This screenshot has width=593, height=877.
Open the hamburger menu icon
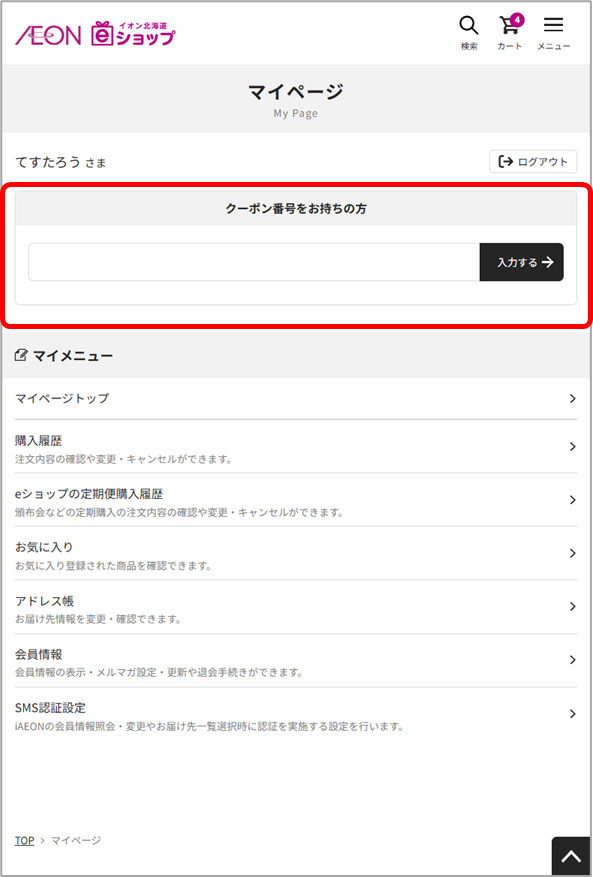pos(553,25)
